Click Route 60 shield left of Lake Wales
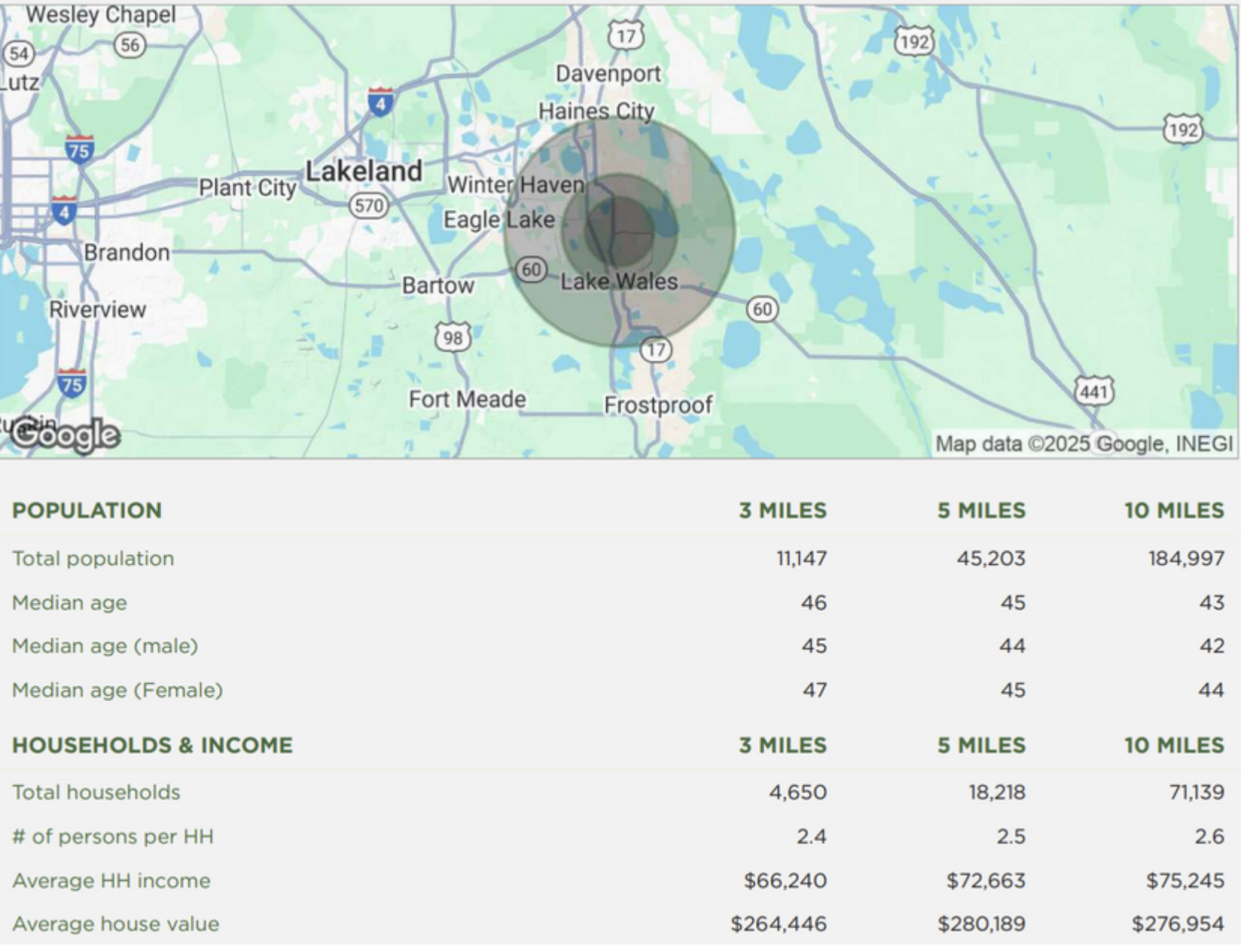This screenshot has height=952, width=1247. click(x=532, y=270)
